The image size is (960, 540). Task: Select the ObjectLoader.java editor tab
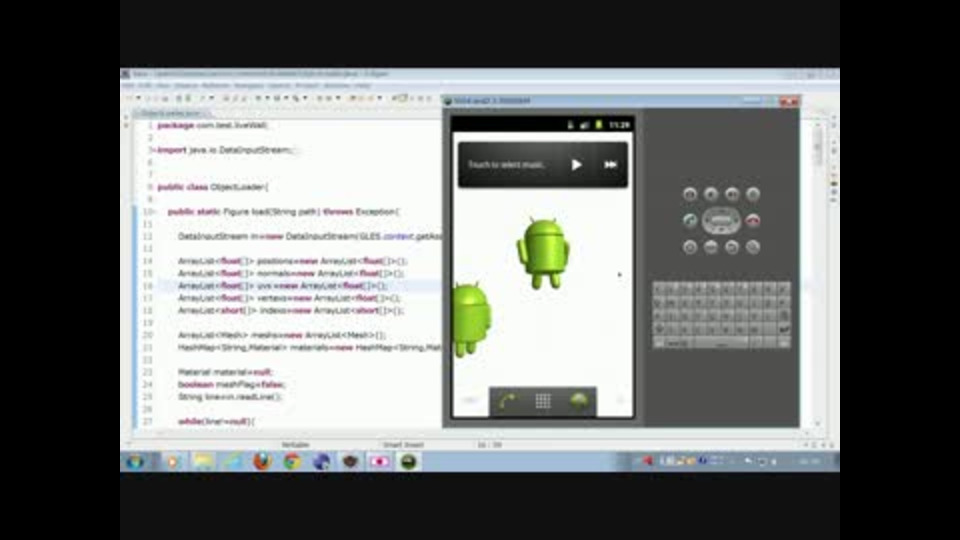coord(171,113)
